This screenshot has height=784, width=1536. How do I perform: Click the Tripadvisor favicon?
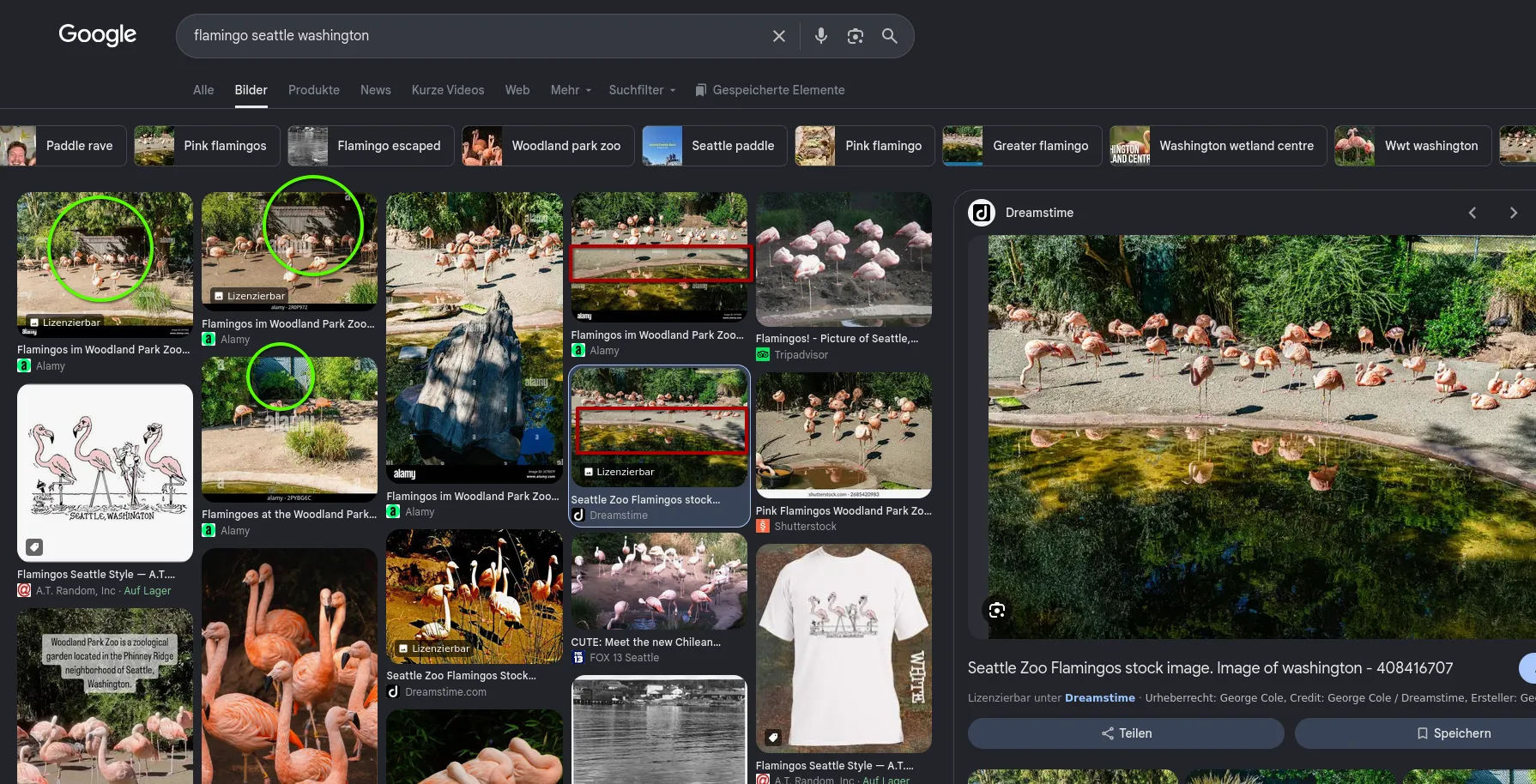tap(763, 355)
